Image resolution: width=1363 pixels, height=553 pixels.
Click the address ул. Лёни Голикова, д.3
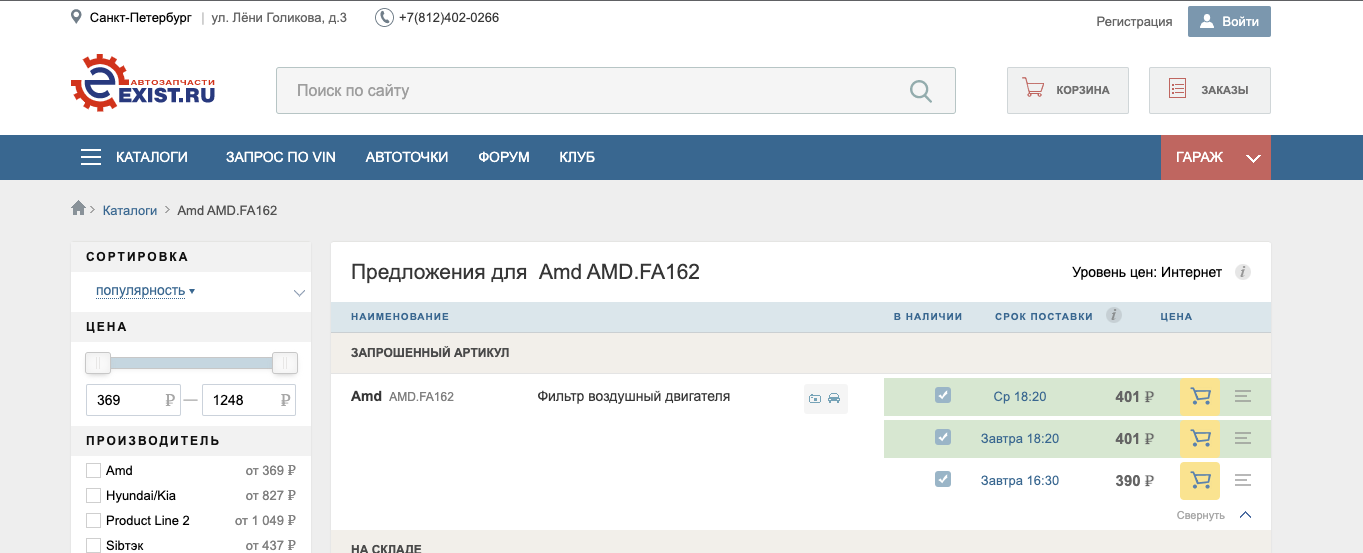coord(280,18)
